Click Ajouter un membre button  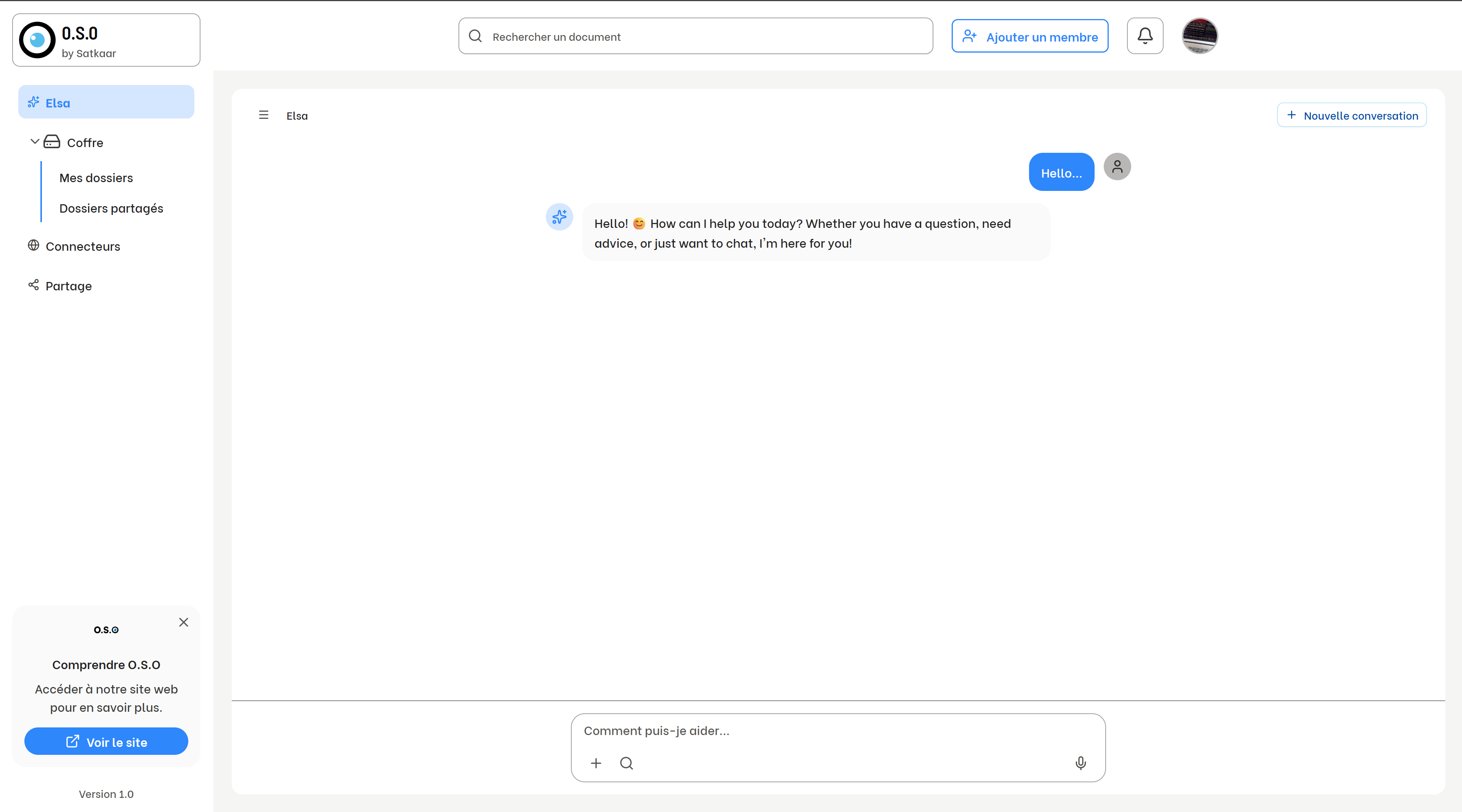pos(1029,36)
